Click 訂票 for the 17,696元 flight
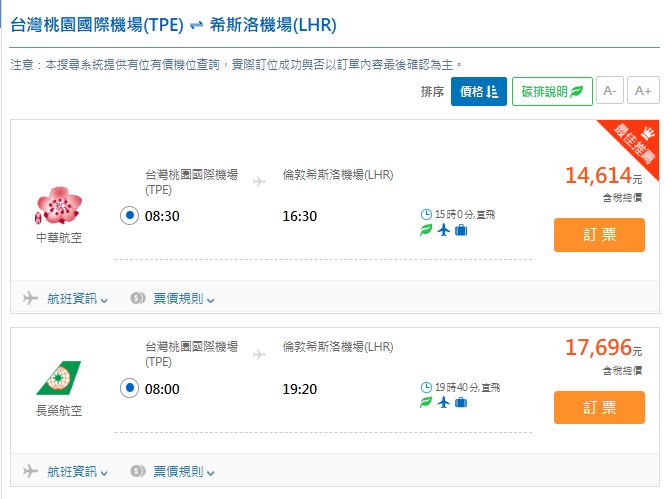664x499 pixels. click(x=599, y=407)
